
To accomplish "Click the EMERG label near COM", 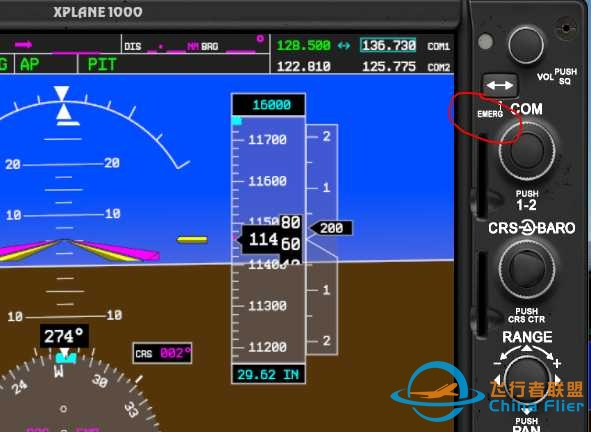I will coord(490,114).
